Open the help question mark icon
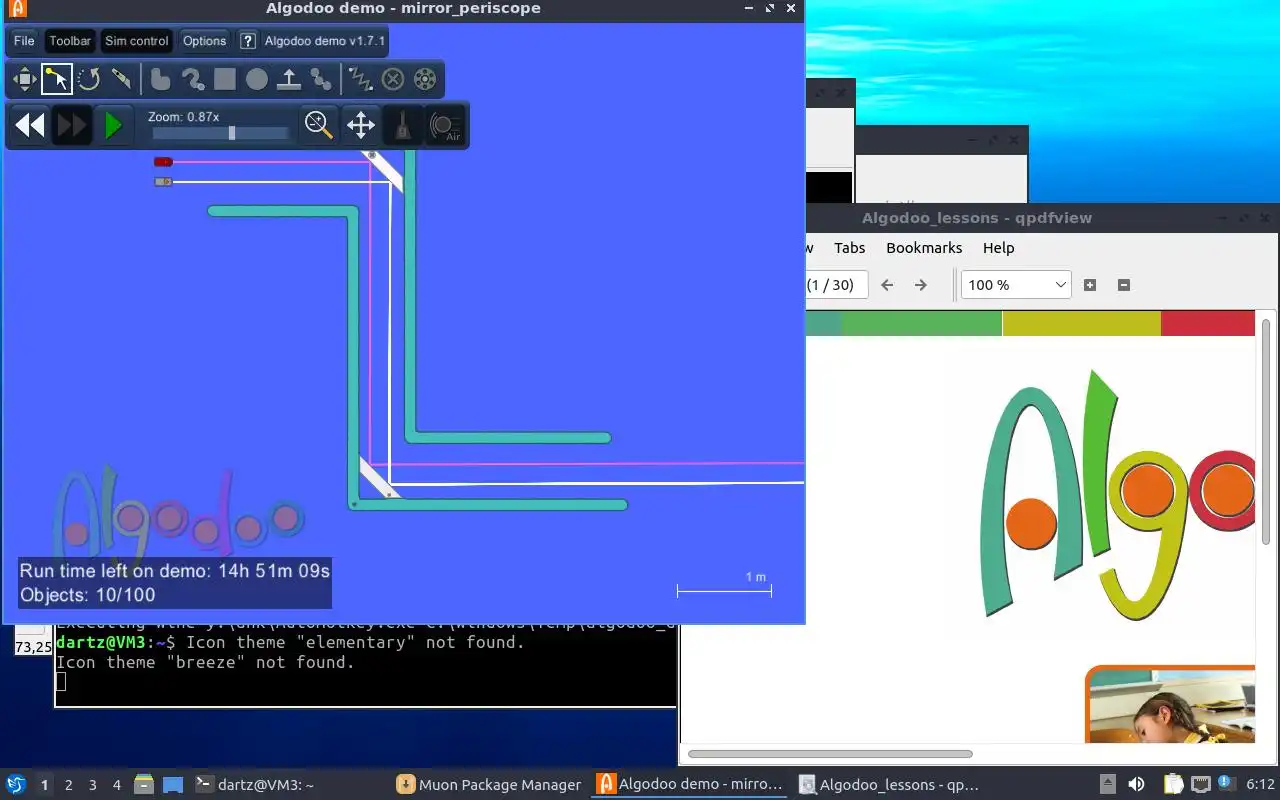The image size is (1280, 800). (248, 41)
